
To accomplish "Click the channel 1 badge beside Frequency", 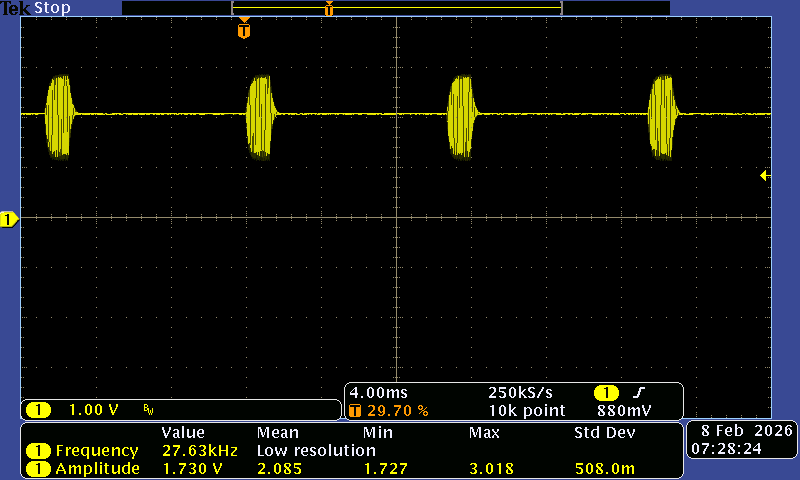I will point(38,451).
